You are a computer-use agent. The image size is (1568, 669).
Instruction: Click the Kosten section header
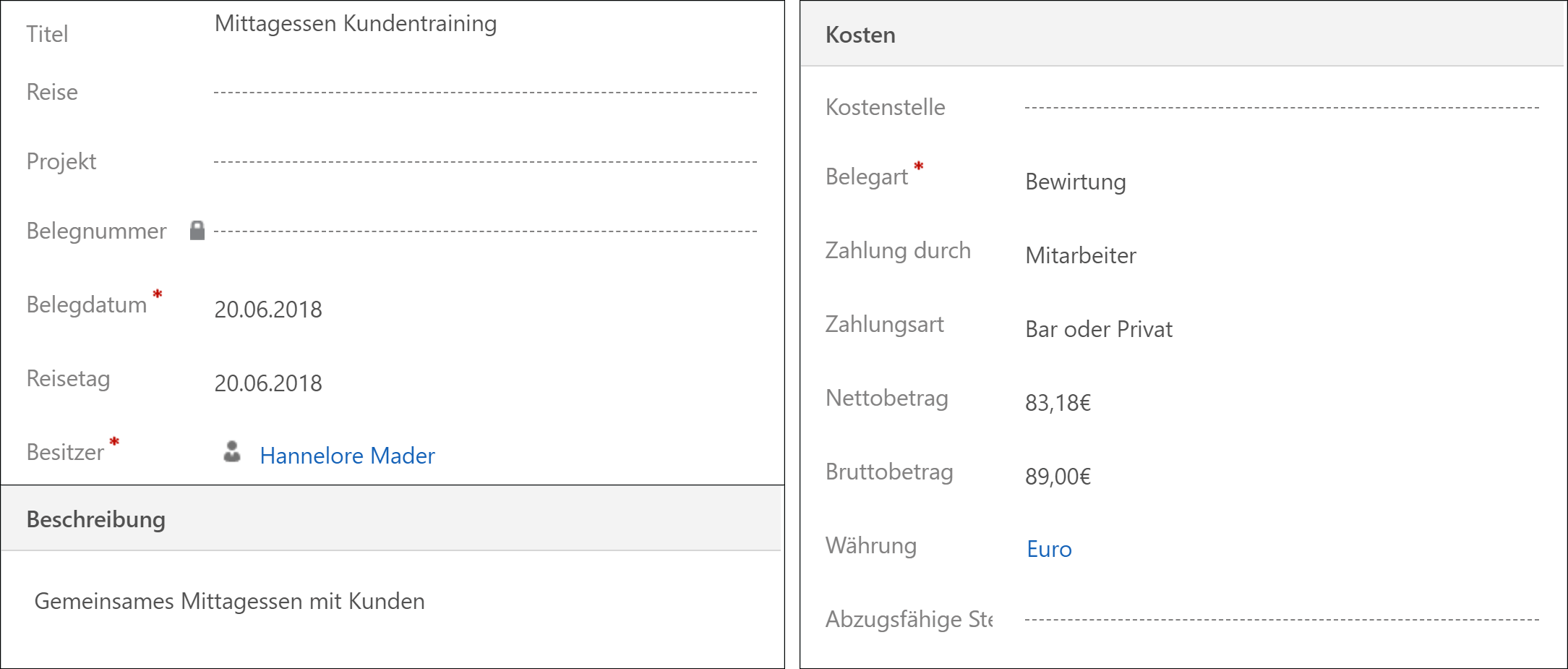pyautogui.click(x=860, y=35)
